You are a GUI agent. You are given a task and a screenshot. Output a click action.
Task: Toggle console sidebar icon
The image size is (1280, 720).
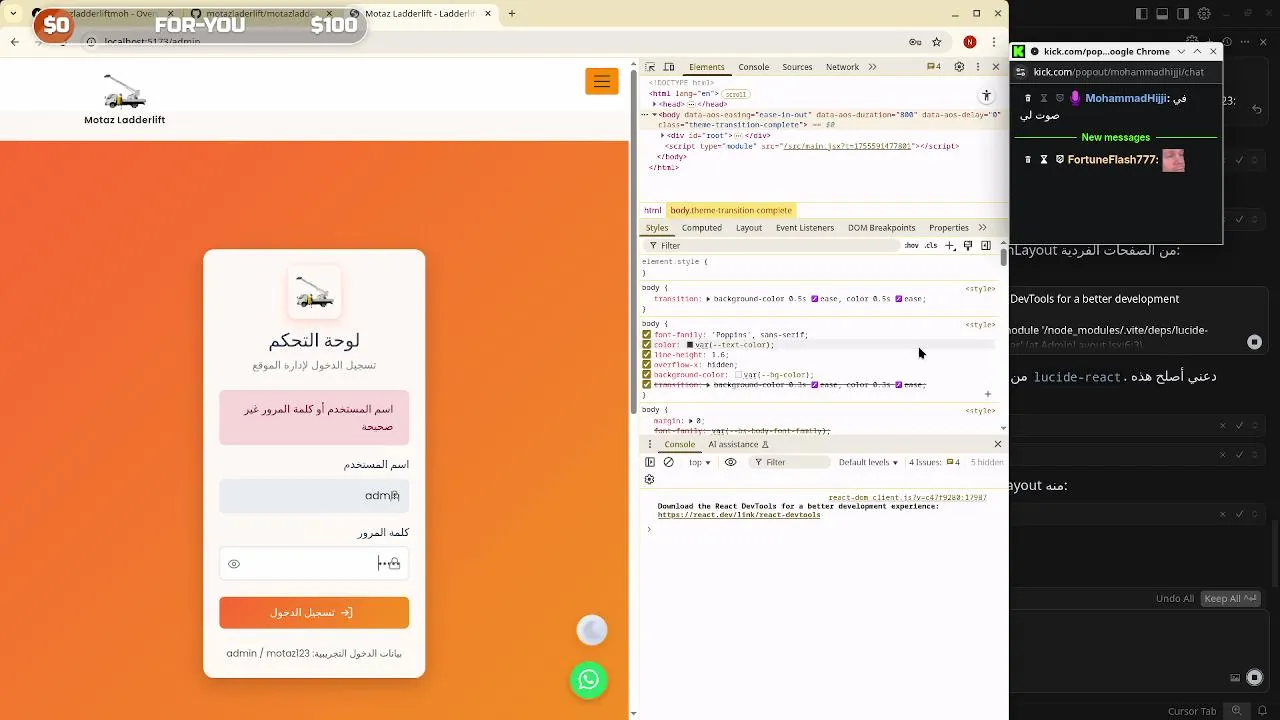click(650, 463)
